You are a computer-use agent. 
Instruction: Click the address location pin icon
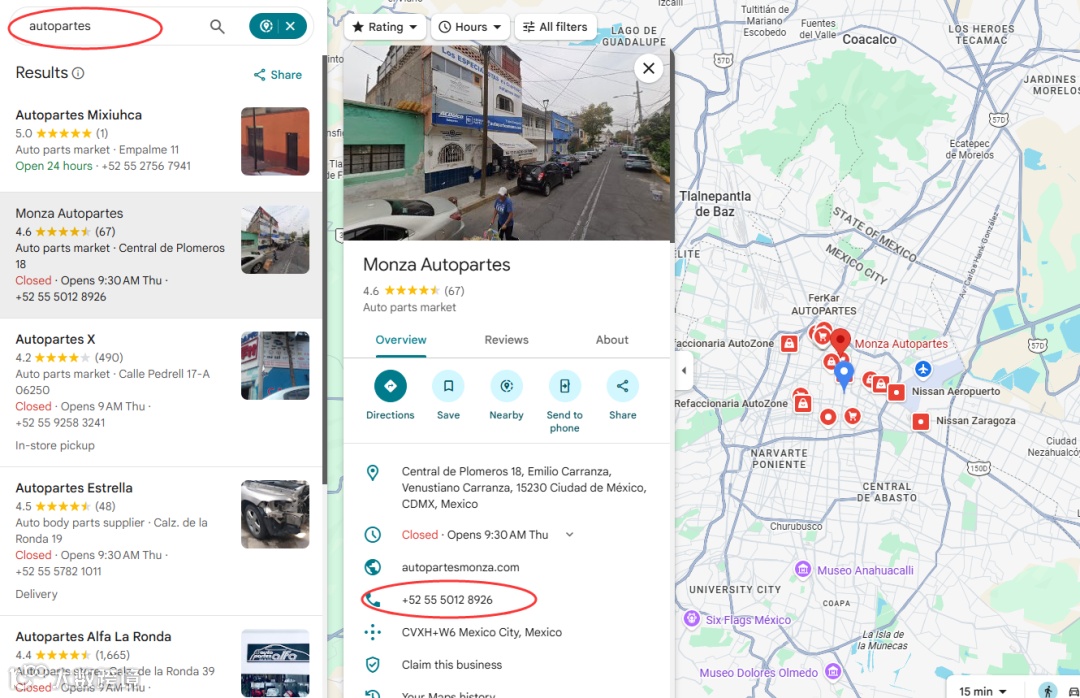[x=373, y=473]
